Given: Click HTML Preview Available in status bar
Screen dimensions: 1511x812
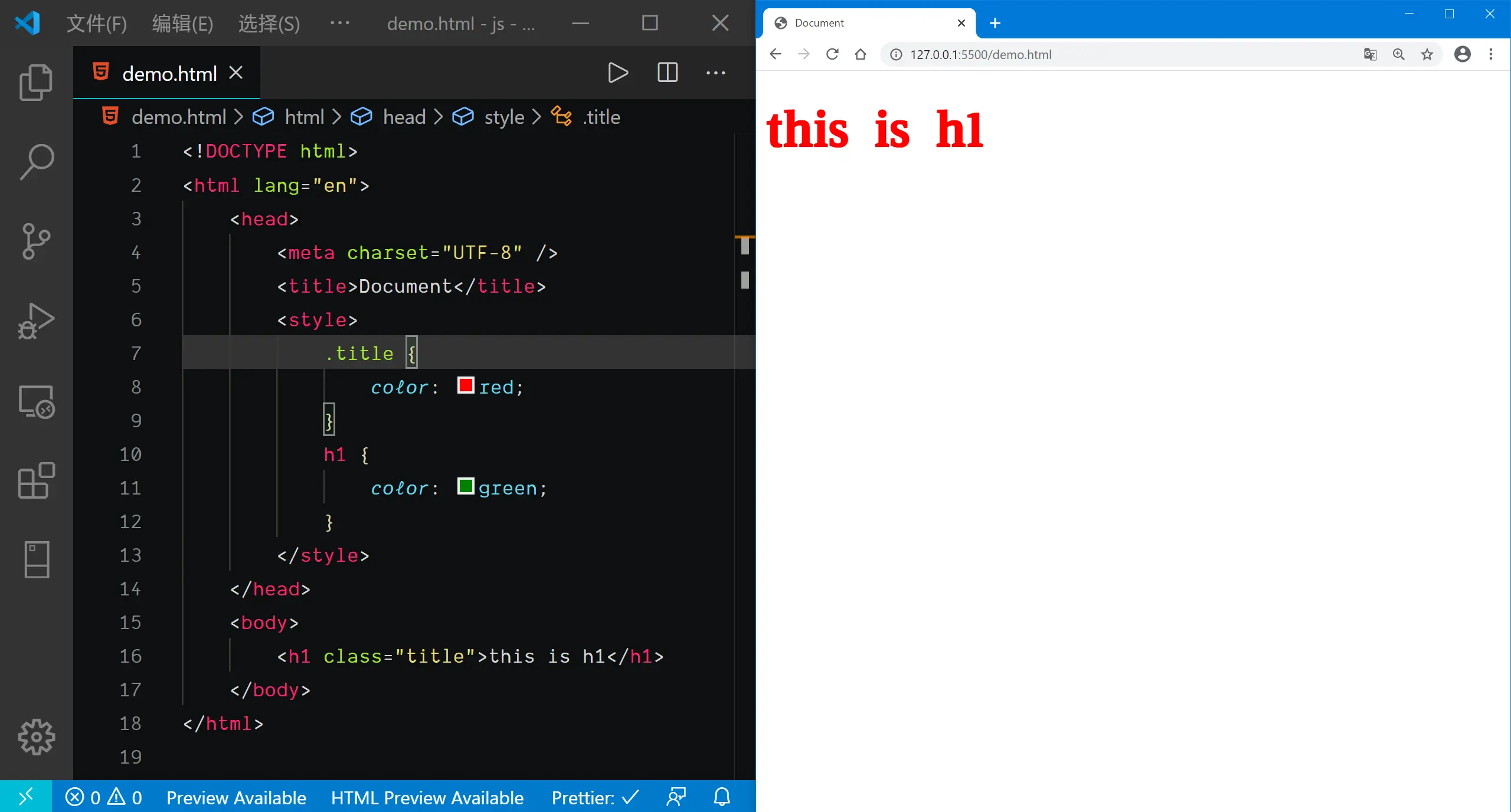Looking at the screenshot, I should point(427,797).
